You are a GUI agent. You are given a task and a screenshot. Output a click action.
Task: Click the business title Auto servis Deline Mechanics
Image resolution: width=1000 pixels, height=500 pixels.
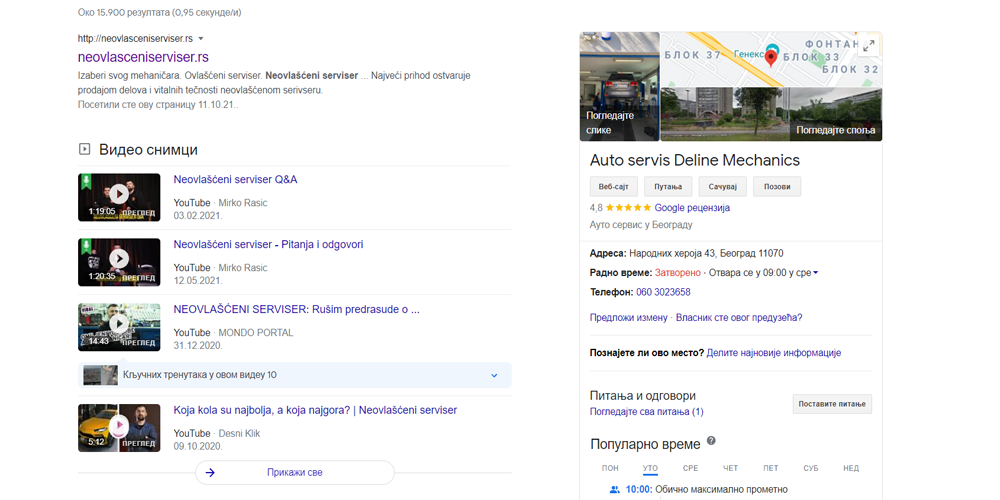[x=695, y=160]
